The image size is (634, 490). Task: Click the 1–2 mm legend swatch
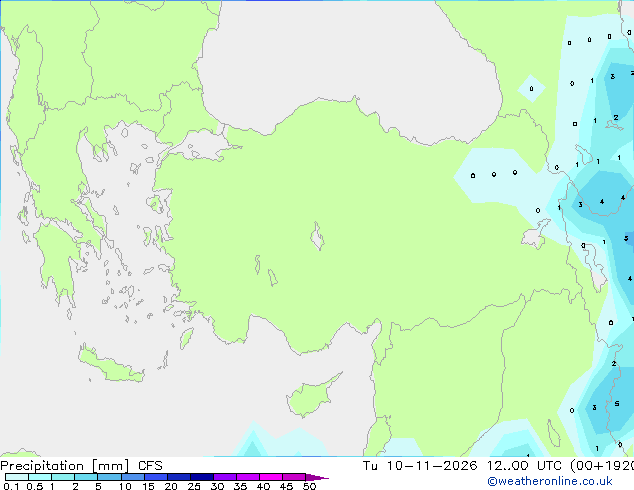point(63,477)
